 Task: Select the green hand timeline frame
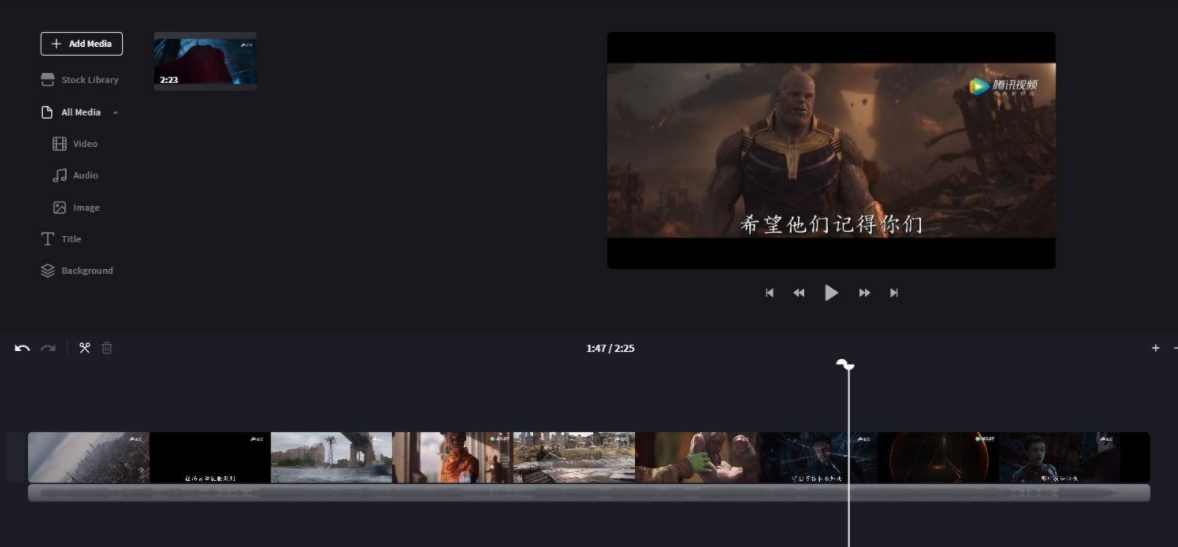696,458
